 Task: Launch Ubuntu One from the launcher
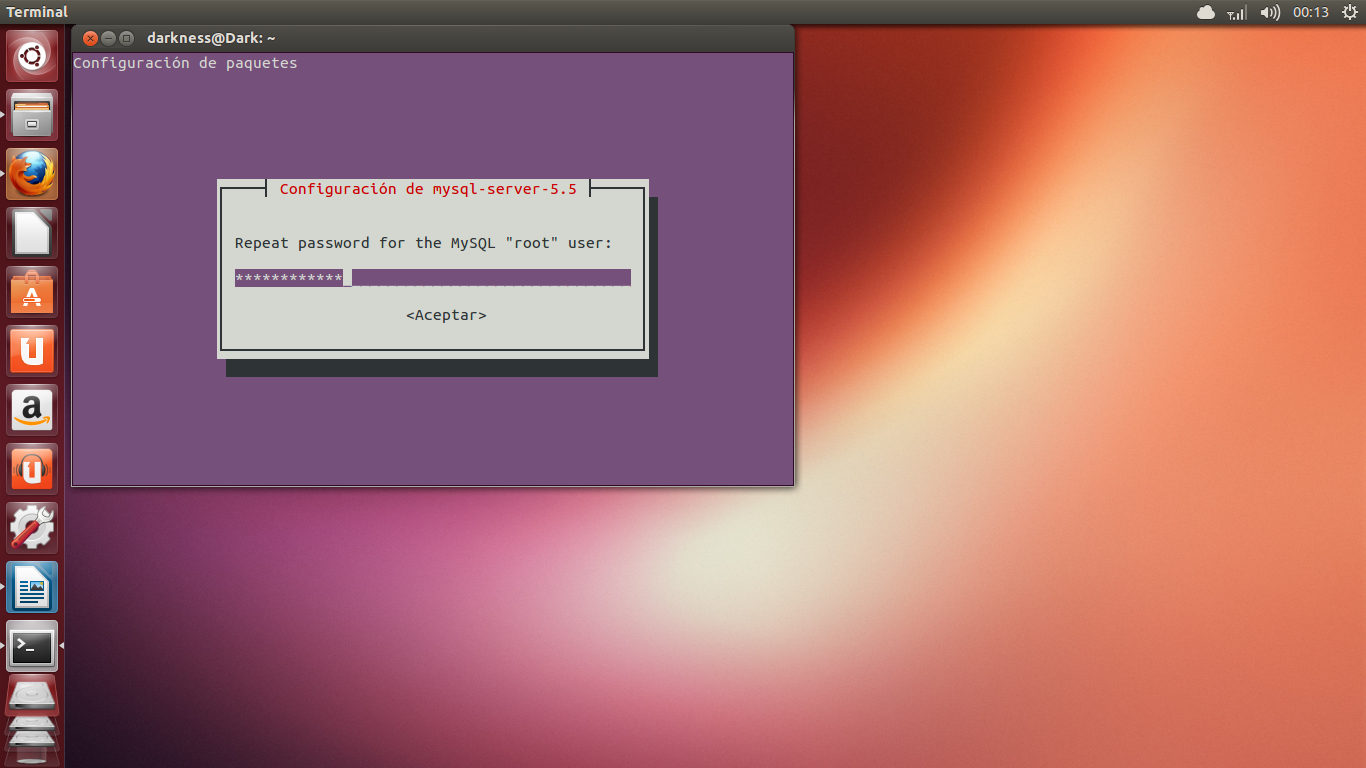click(x=31, y=351)
